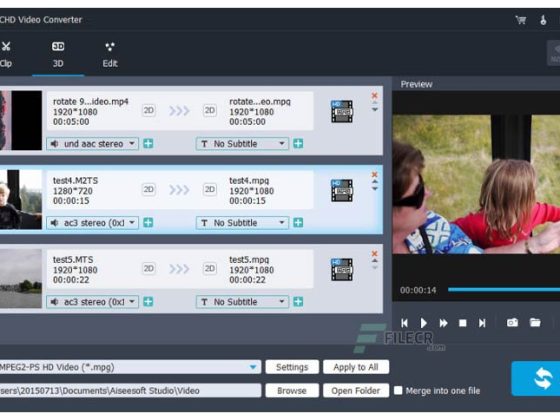Remove rotate 9...ideo.mp4 with its red X
560x420 pixels.
tap(374, 95)
